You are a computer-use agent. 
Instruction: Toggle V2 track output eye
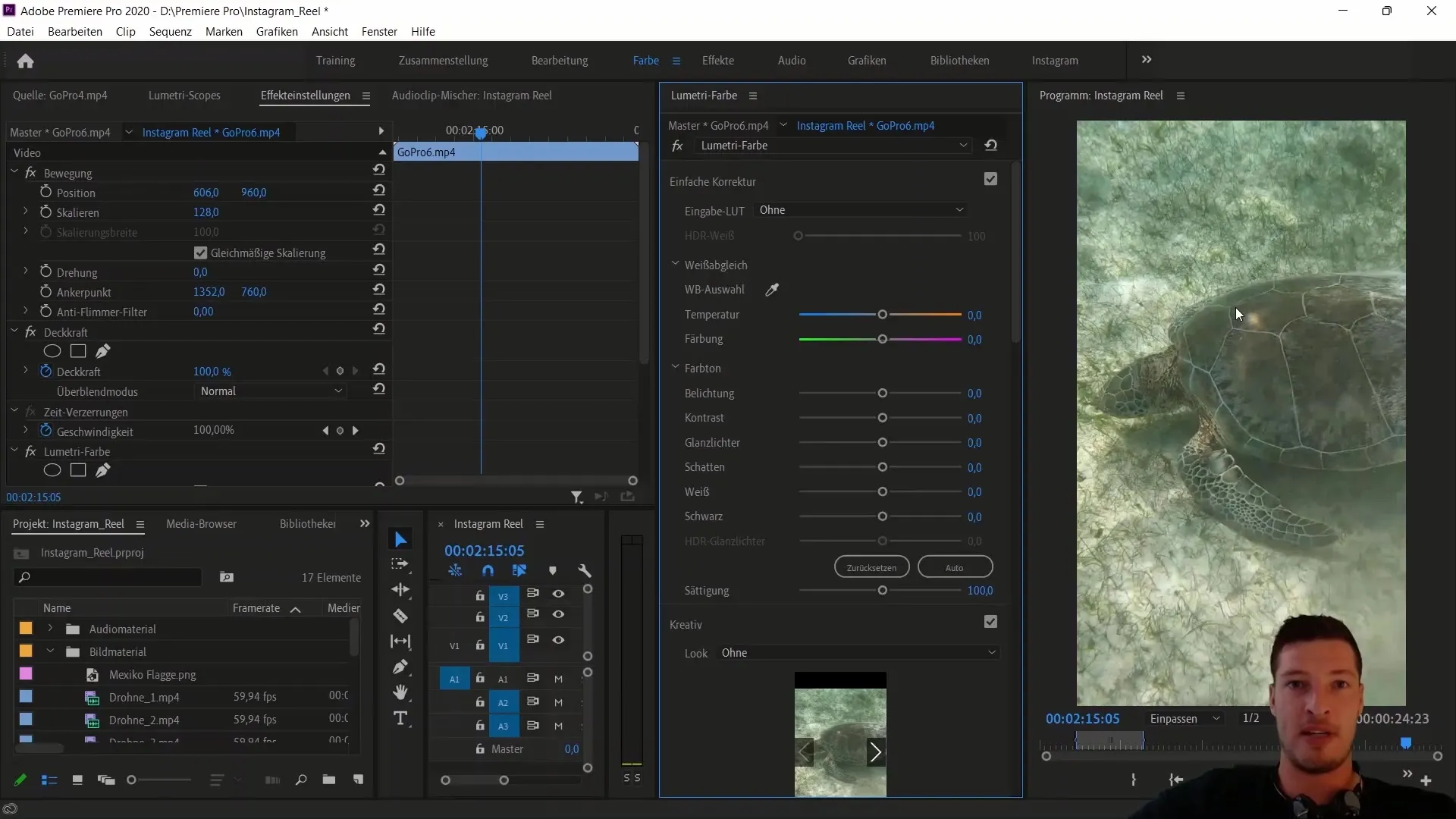point(558,614)
